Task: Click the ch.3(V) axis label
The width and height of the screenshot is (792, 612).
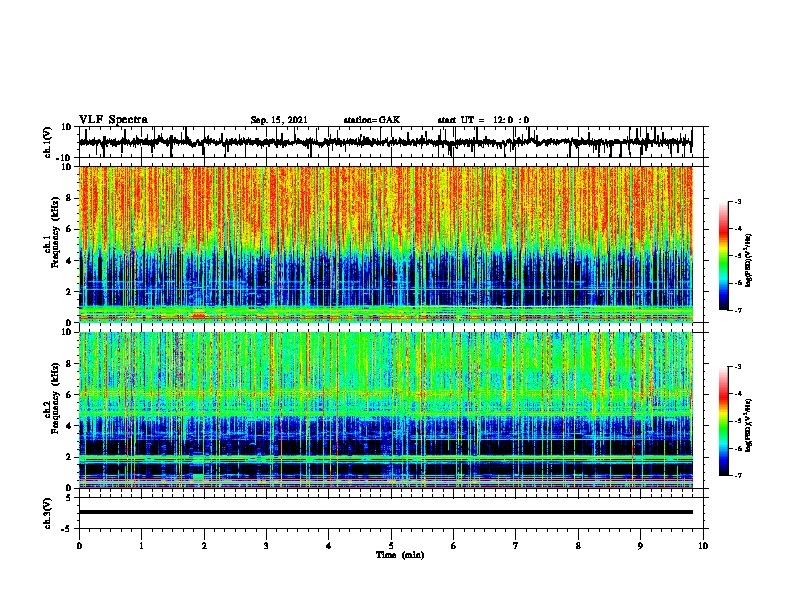Action: pos(48,513)
